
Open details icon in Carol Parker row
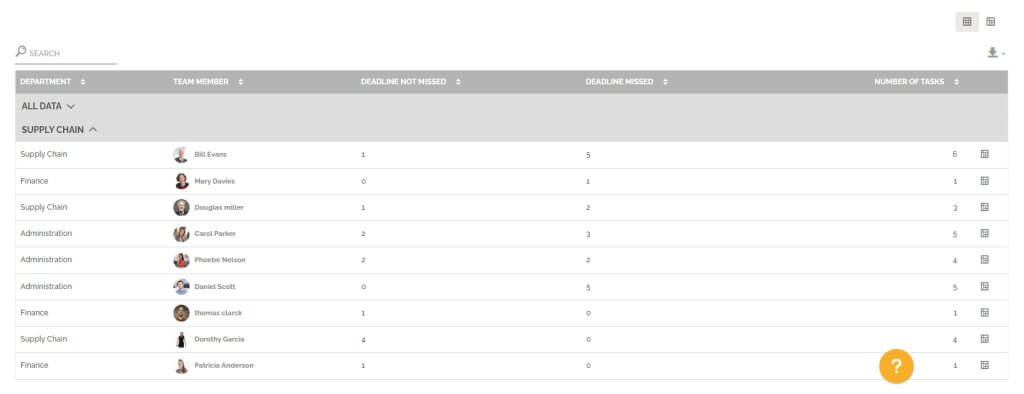click(x=984, y=233)
